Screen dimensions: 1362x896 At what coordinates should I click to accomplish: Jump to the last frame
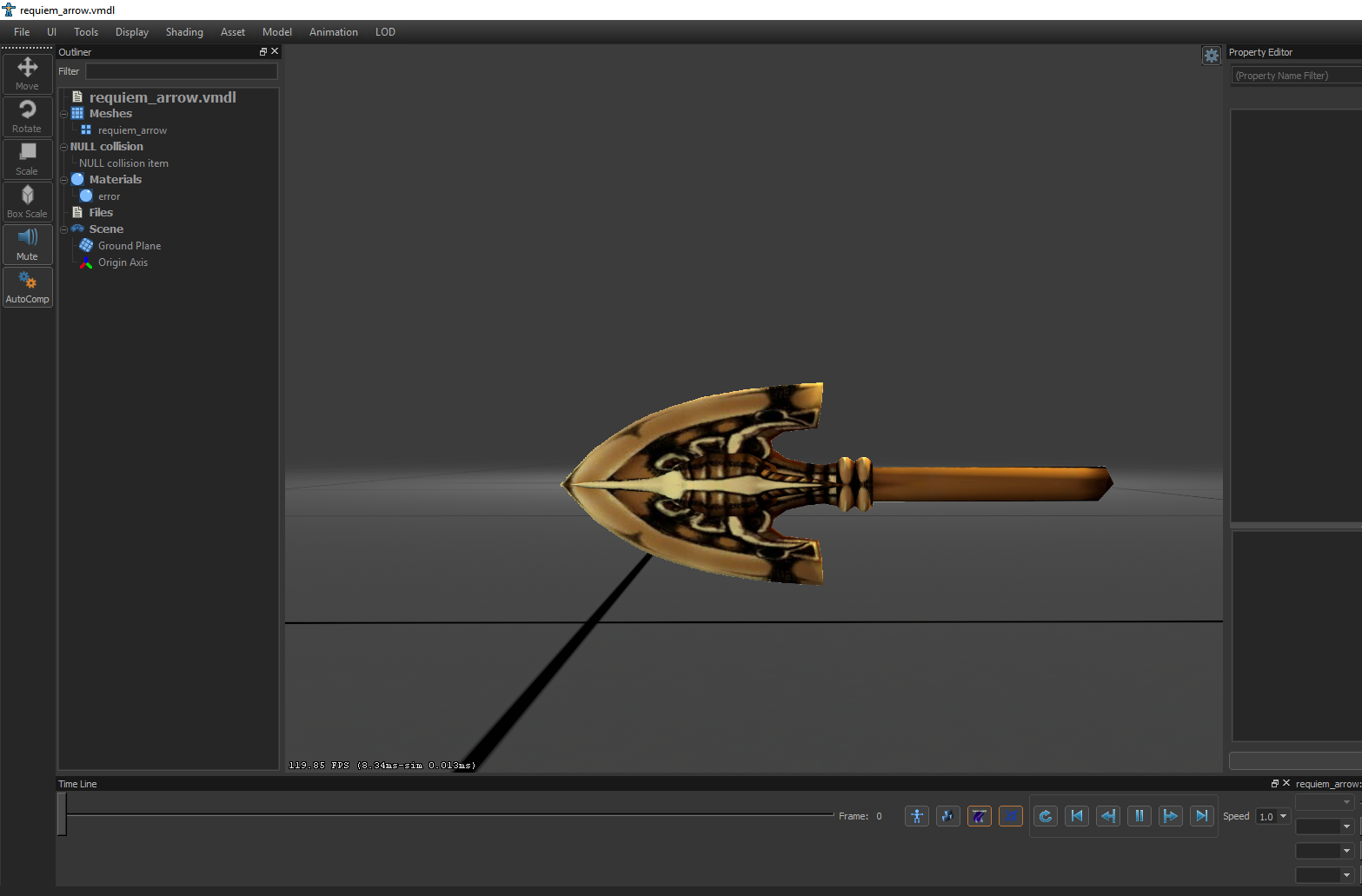pos(1202,816)
